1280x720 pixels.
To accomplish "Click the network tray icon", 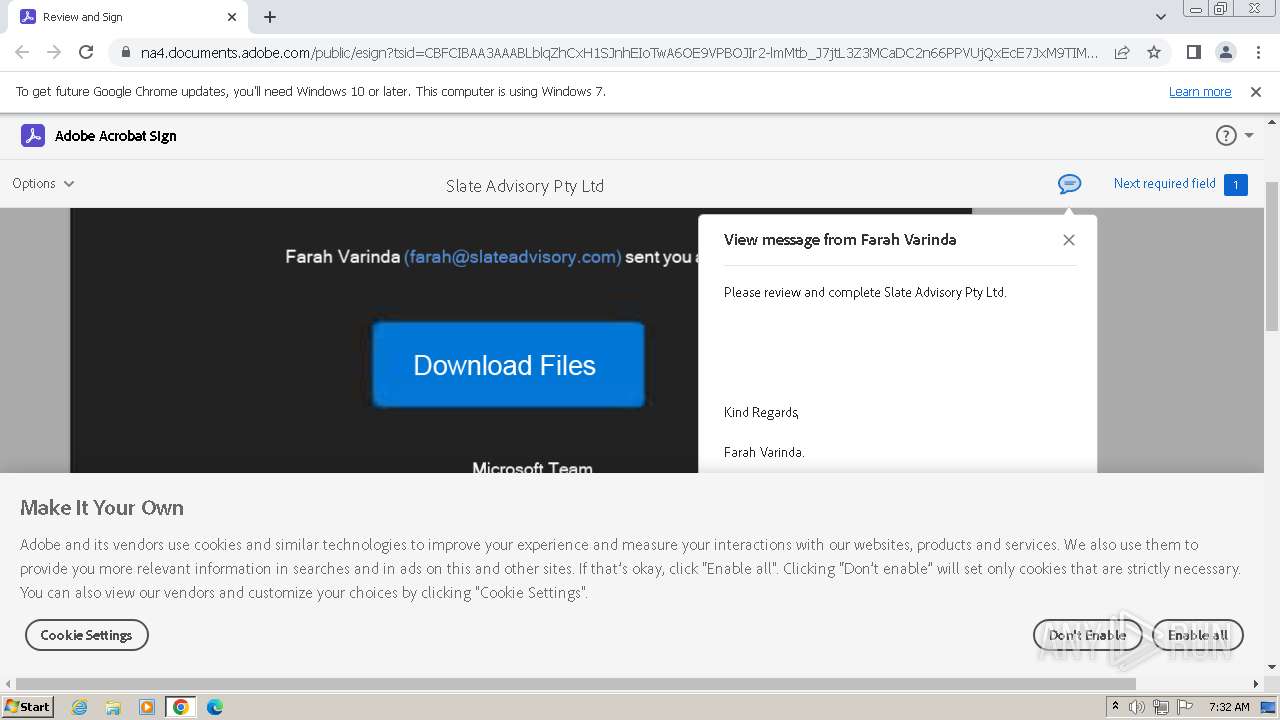I will 1160,707.
